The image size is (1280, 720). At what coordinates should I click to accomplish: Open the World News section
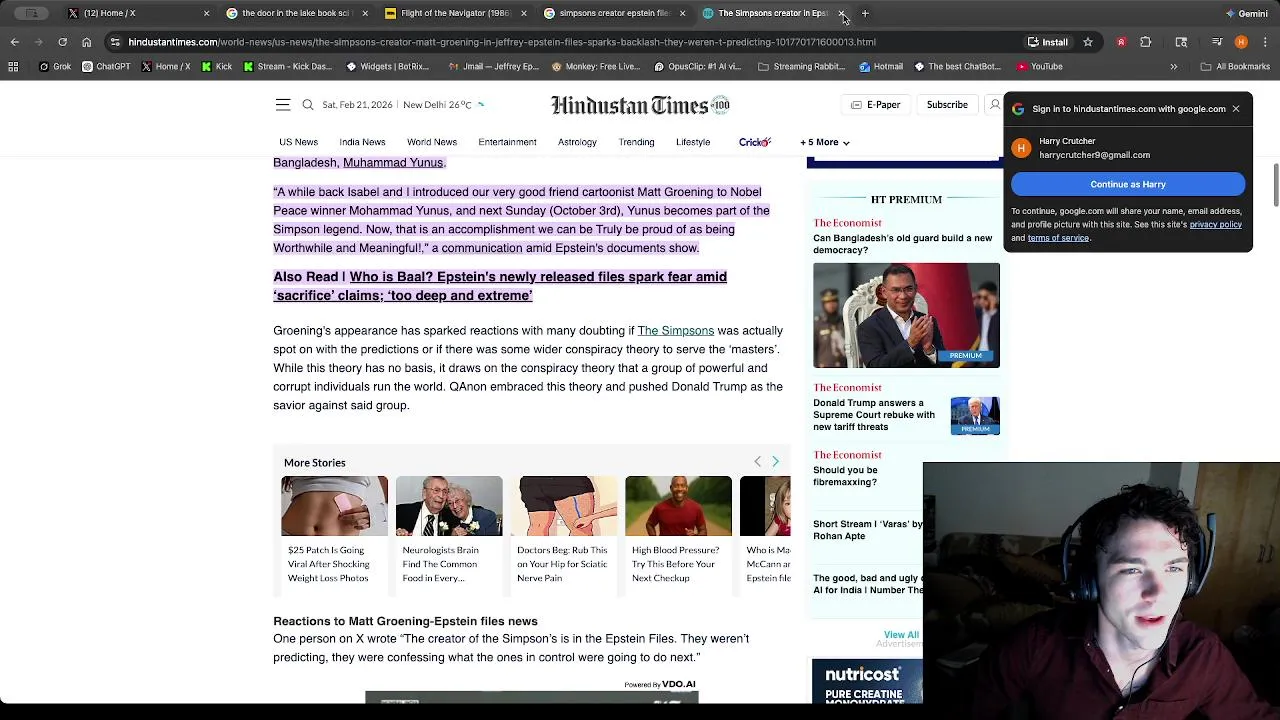(432, 142)
